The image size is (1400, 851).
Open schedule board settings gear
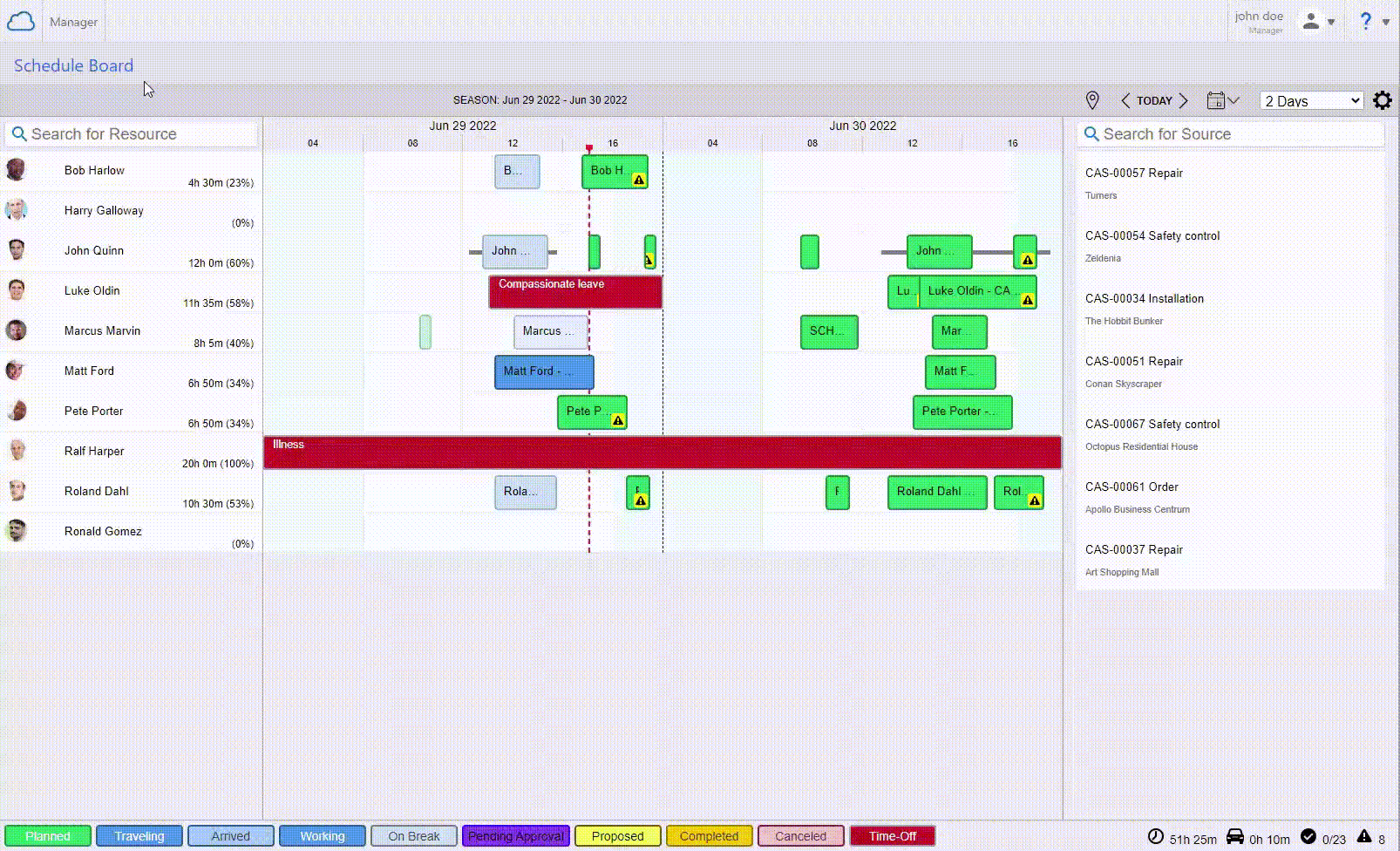(x=1382, y=100)
